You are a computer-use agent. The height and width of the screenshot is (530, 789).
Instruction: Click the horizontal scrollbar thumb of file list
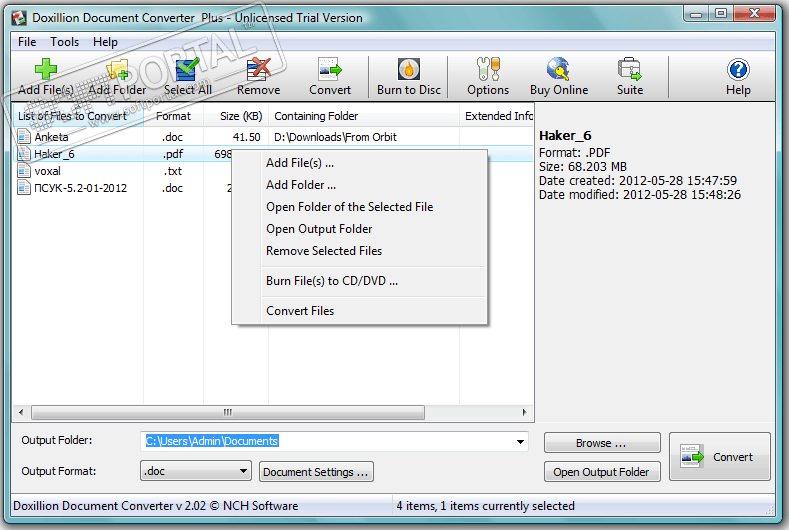(228, 413)
